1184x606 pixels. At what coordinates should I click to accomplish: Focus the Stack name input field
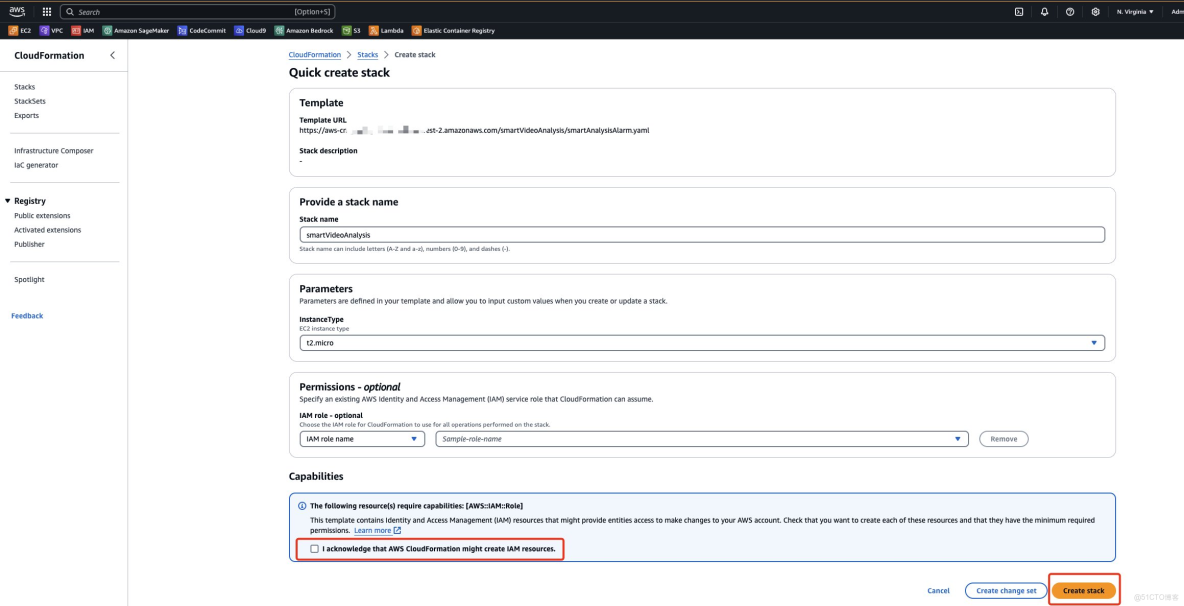(702, 235)
